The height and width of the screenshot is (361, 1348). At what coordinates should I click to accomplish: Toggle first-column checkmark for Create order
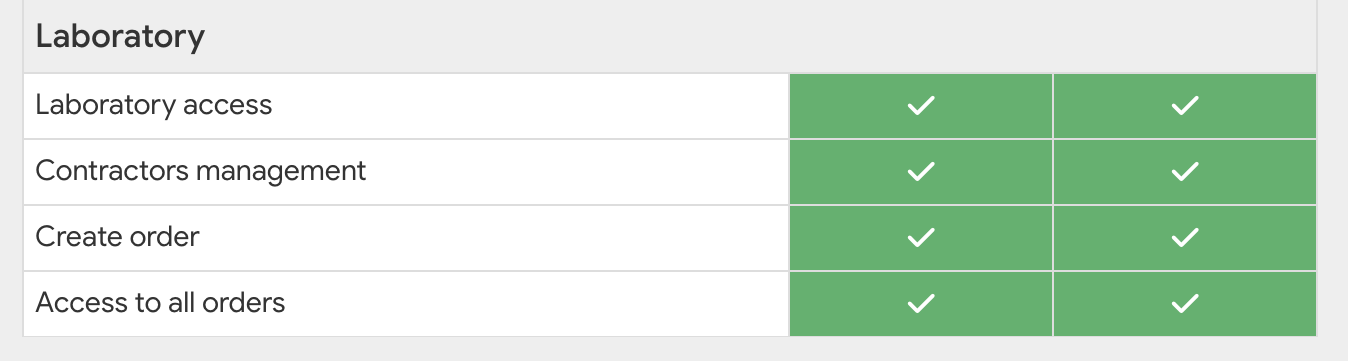pos(920,238)
